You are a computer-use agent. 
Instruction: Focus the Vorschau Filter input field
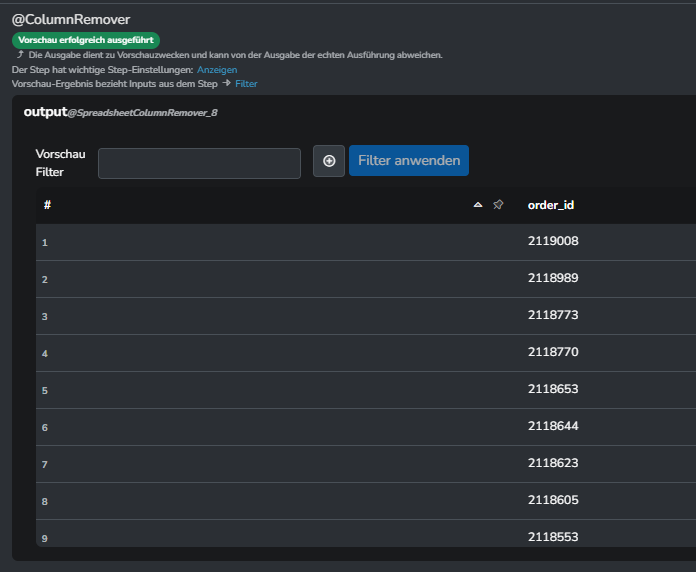point(199,163)
